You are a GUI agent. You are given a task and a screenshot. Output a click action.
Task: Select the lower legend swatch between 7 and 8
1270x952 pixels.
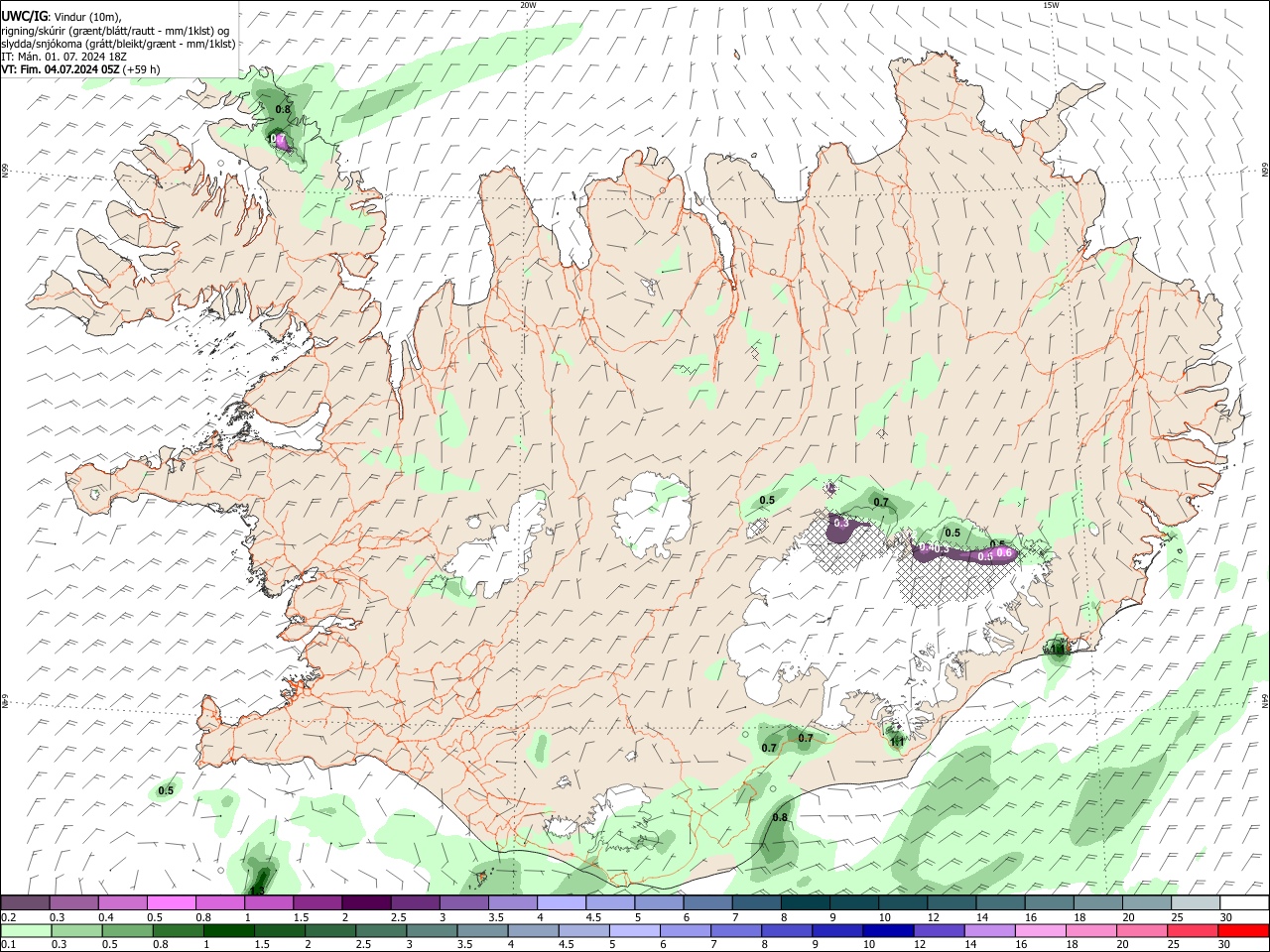(735, 930)
